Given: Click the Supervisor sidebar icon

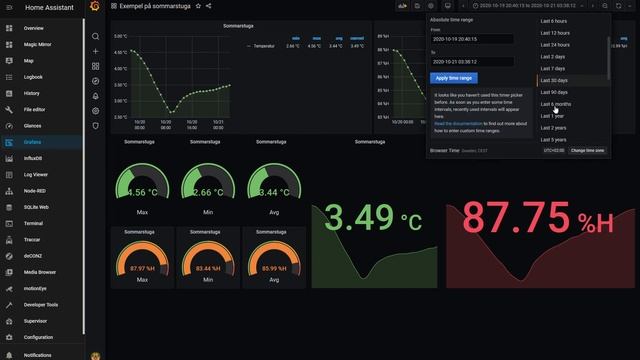Looking at the screenshot, I should [9, 321].
